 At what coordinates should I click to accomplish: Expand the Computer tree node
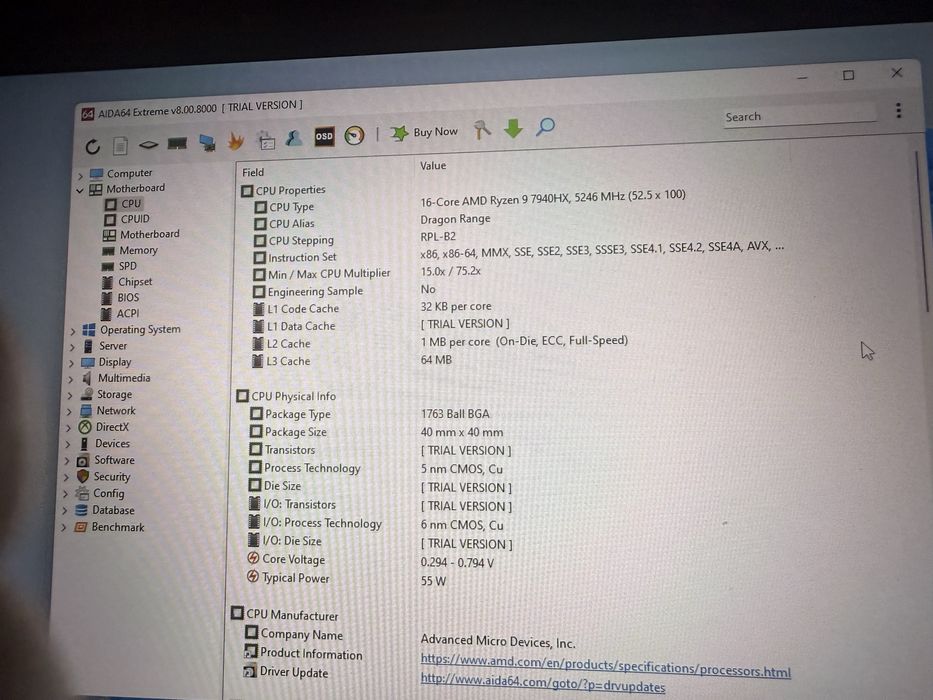pyautogui.click(x=81, y=176)
